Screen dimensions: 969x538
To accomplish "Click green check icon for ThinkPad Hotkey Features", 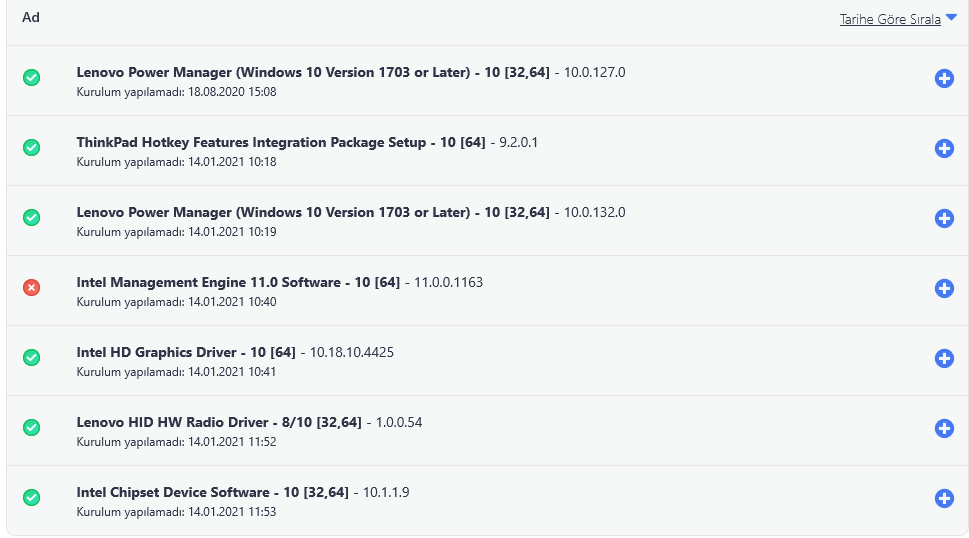I will 32,148.
